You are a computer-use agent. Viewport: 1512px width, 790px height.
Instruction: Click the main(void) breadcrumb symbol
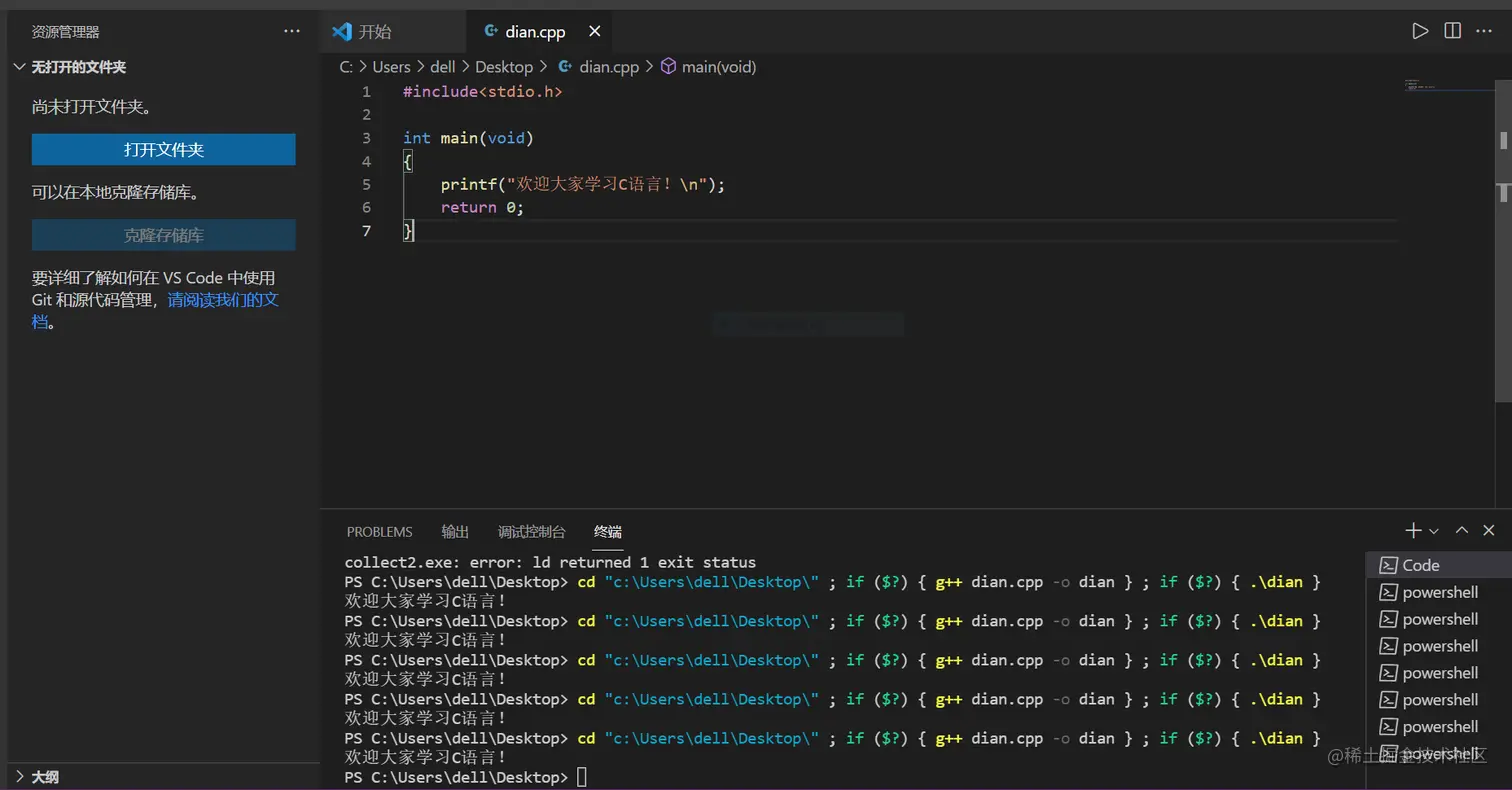[x=718, y=67]
